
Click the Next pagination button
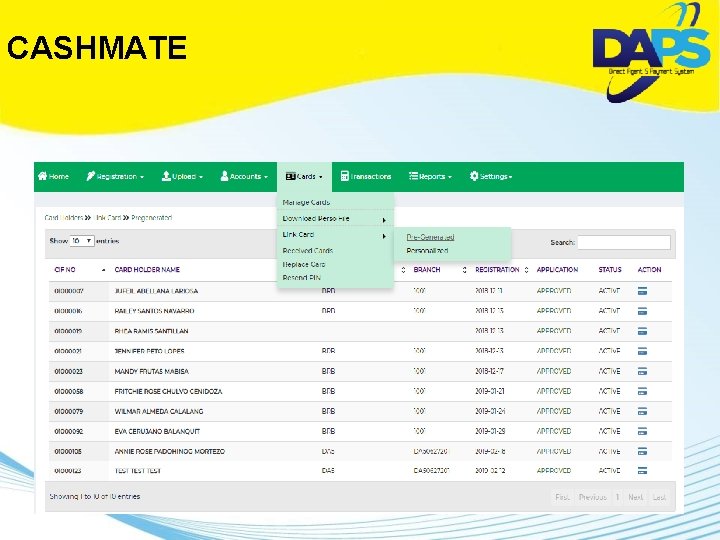636,497
